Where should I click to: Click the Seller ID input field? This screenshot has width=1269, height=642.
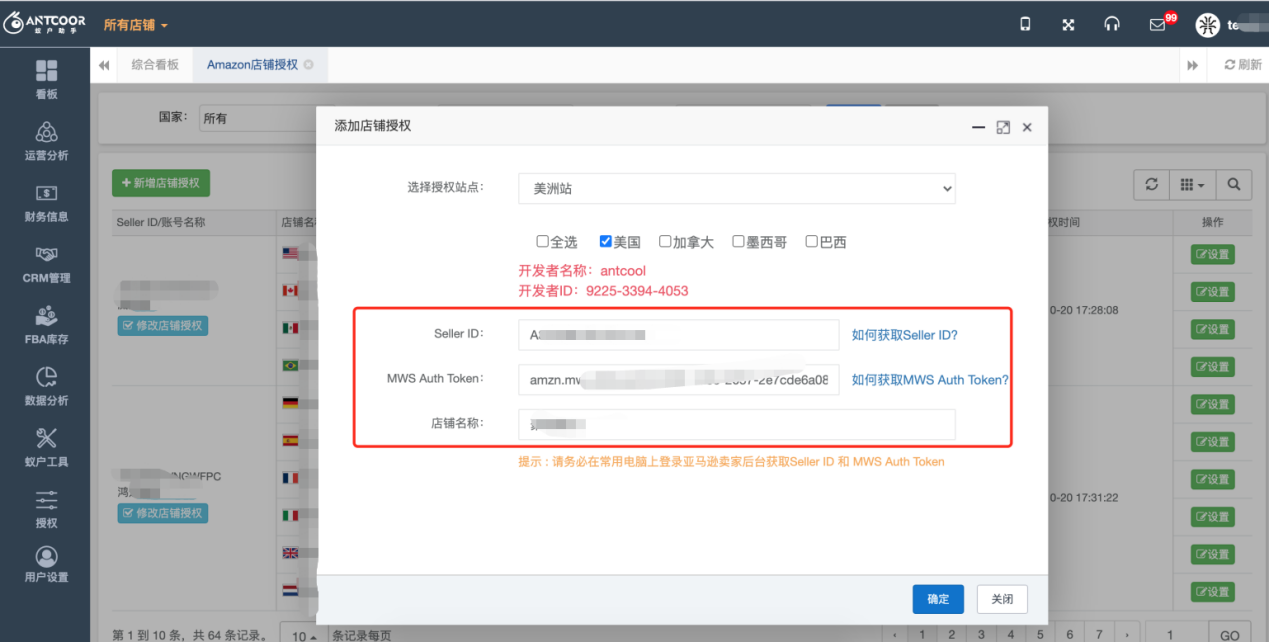coord(678,335)
